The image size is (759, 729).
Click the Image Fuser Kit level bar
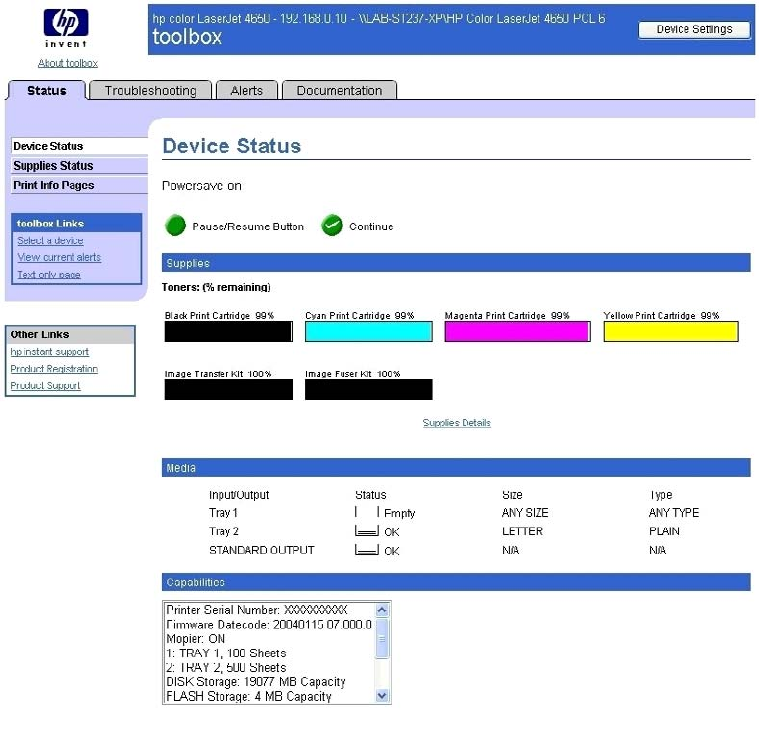pyautogui.click(x=369, y=390)
